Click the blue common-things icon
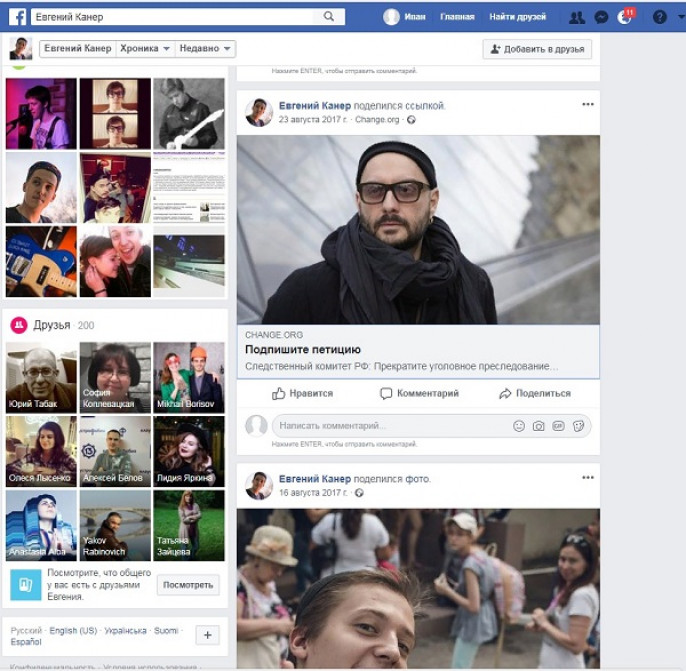 (x=26, y=584)
